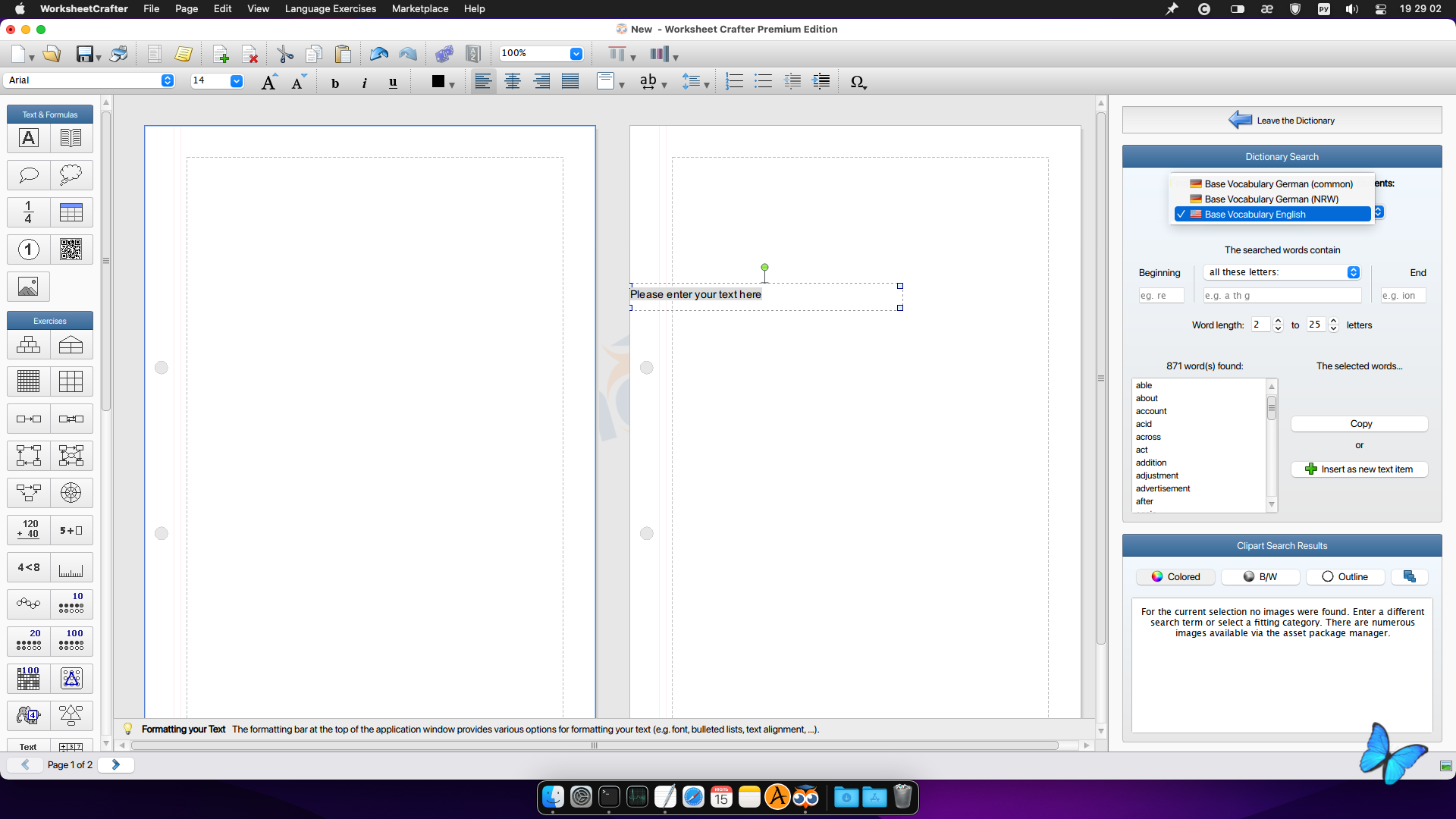Screen dimensions: 1456x819
Task: Open the black text color swatch
Action: tap(438, 82)
